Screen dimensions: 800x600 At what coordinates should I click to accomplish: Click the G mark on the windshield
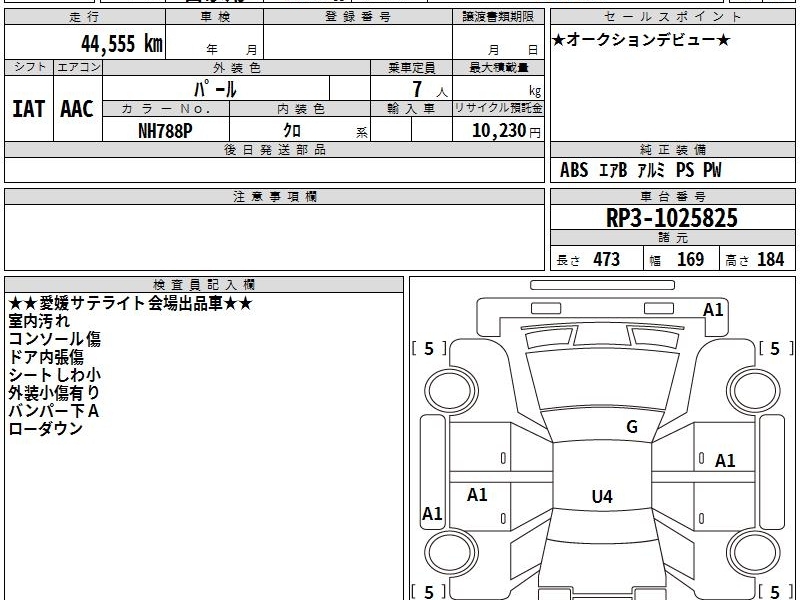632,427
